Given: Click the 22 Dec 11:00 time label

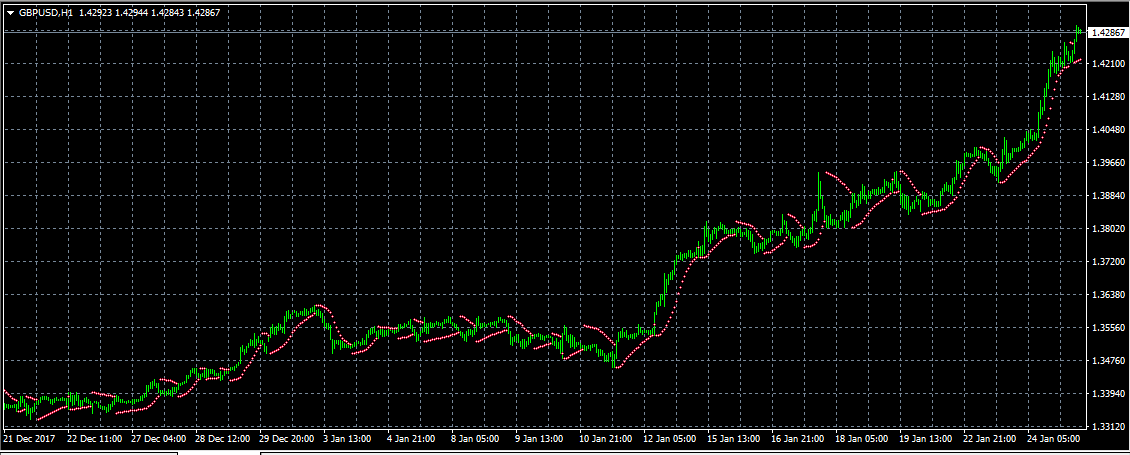Looking at the screenshot, I should (x=93, y=438).
